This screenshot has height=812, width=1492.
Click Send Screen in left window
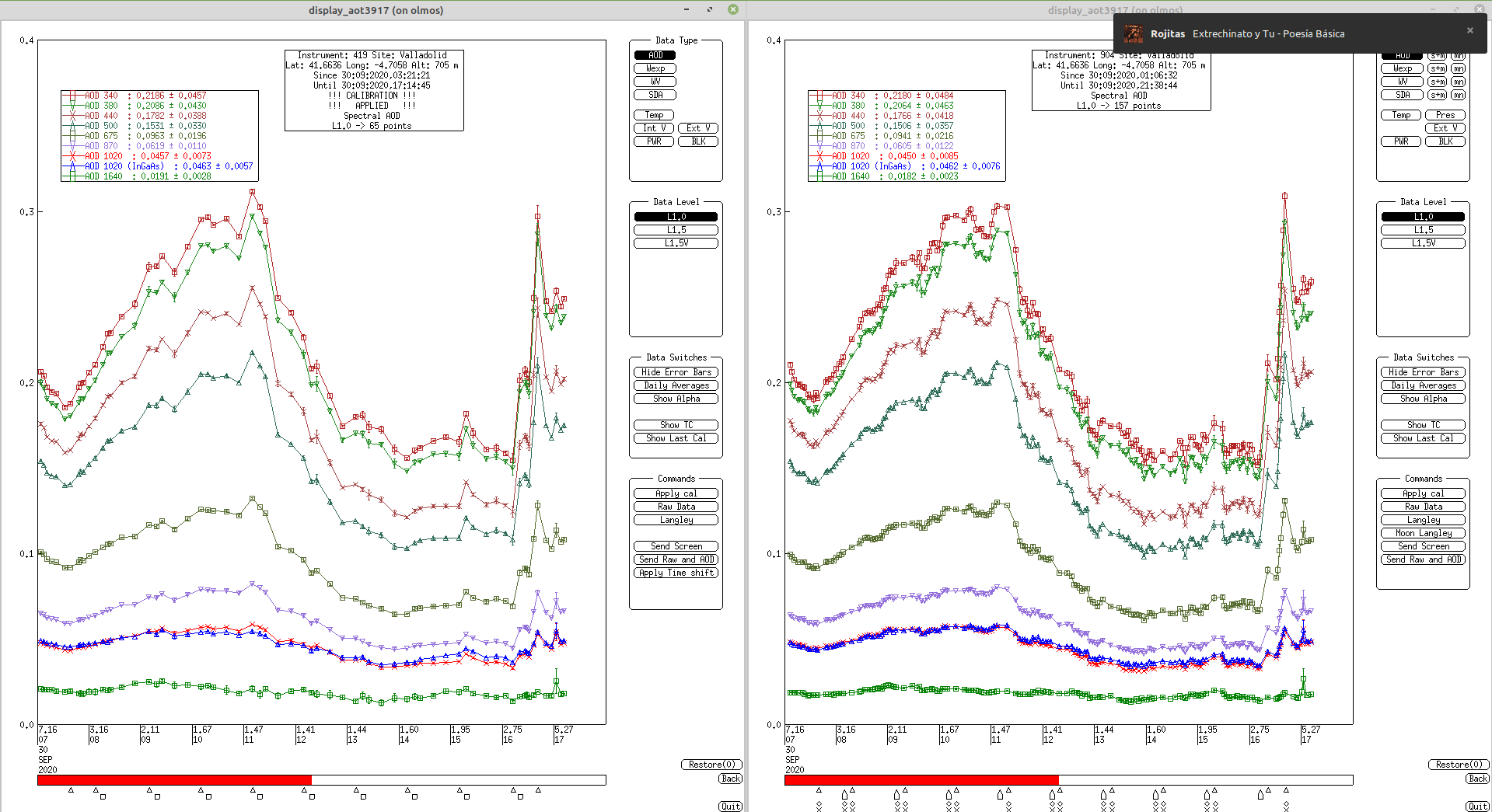(676, 546)
